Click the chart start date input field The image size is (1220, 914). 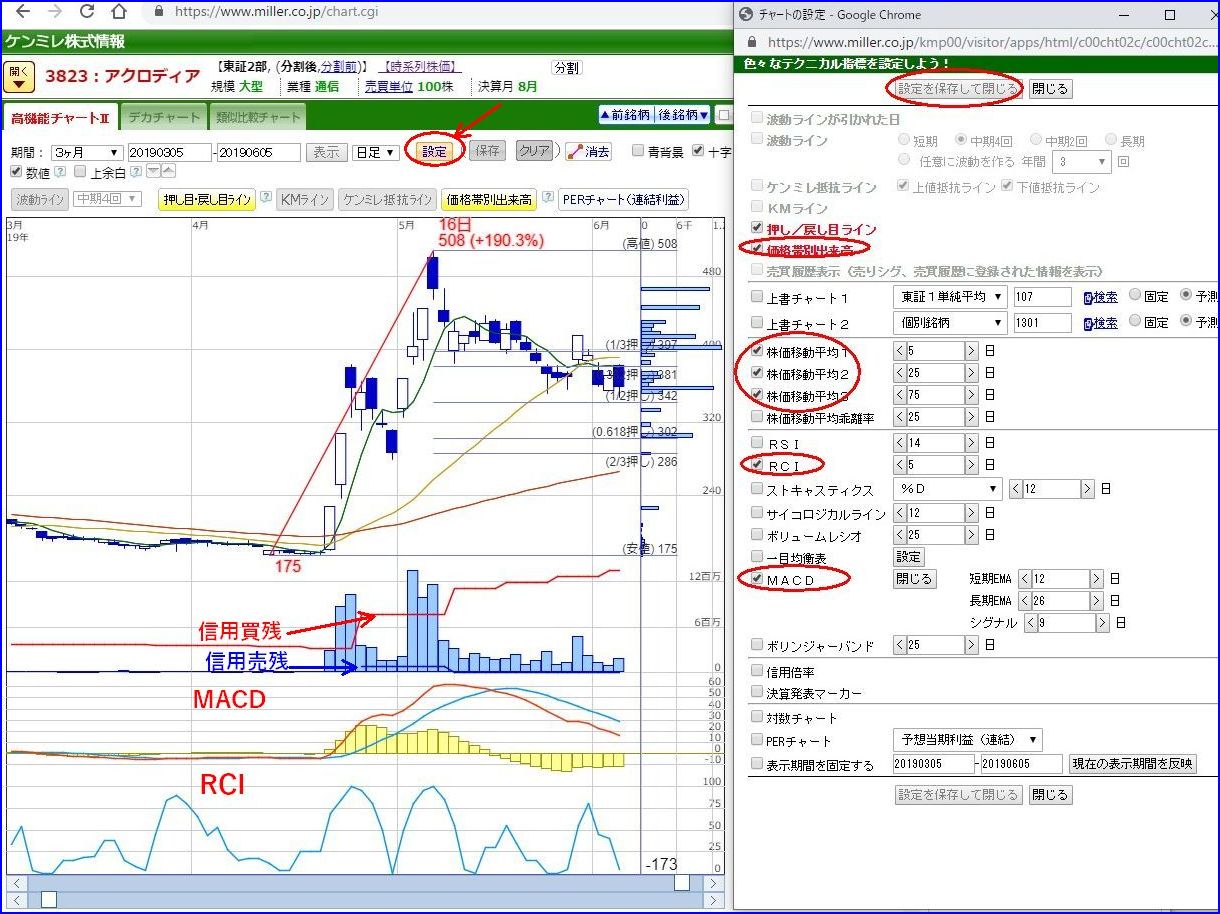[170, 152]
